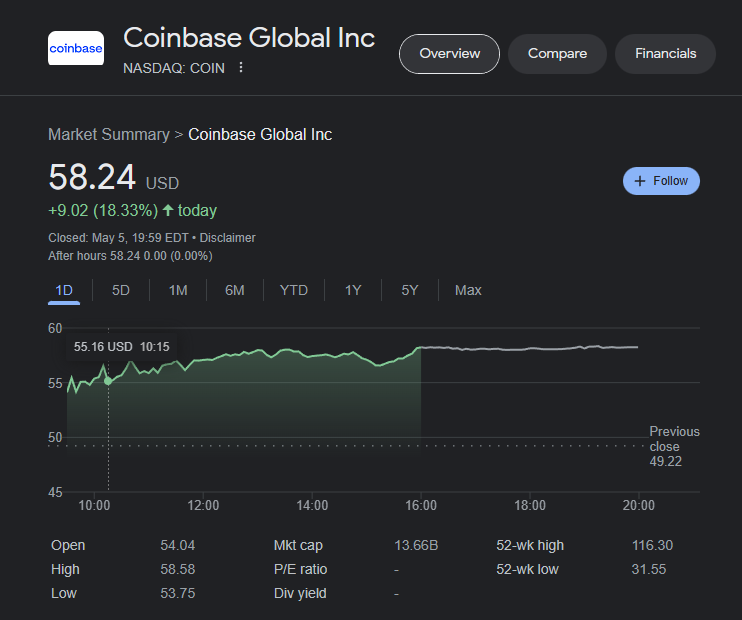
Task: Click the 52-wk high value 116.30
Action: coord(652,545)
